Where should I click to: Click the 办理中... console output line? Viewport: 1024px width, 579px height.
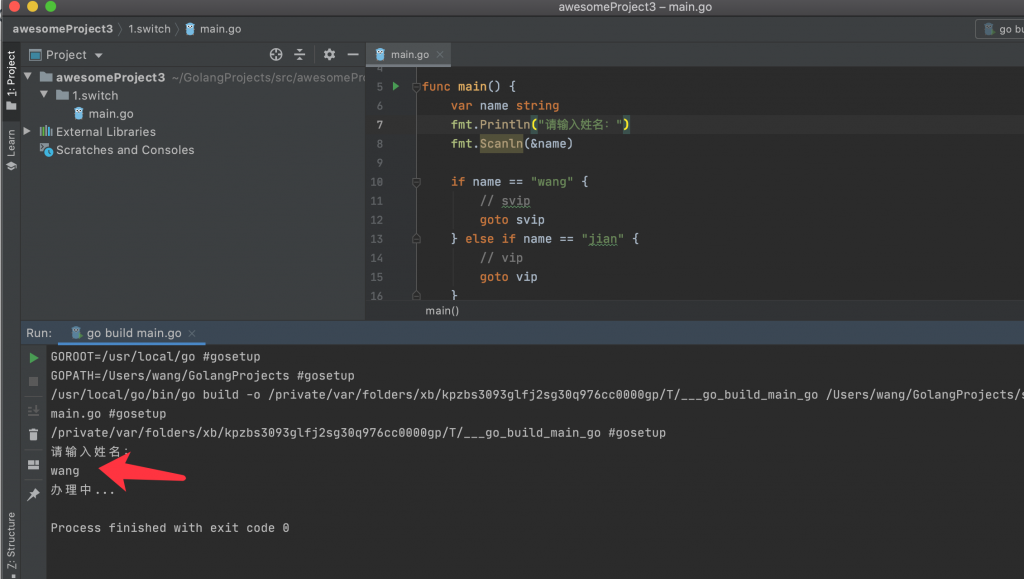point(83,490)
